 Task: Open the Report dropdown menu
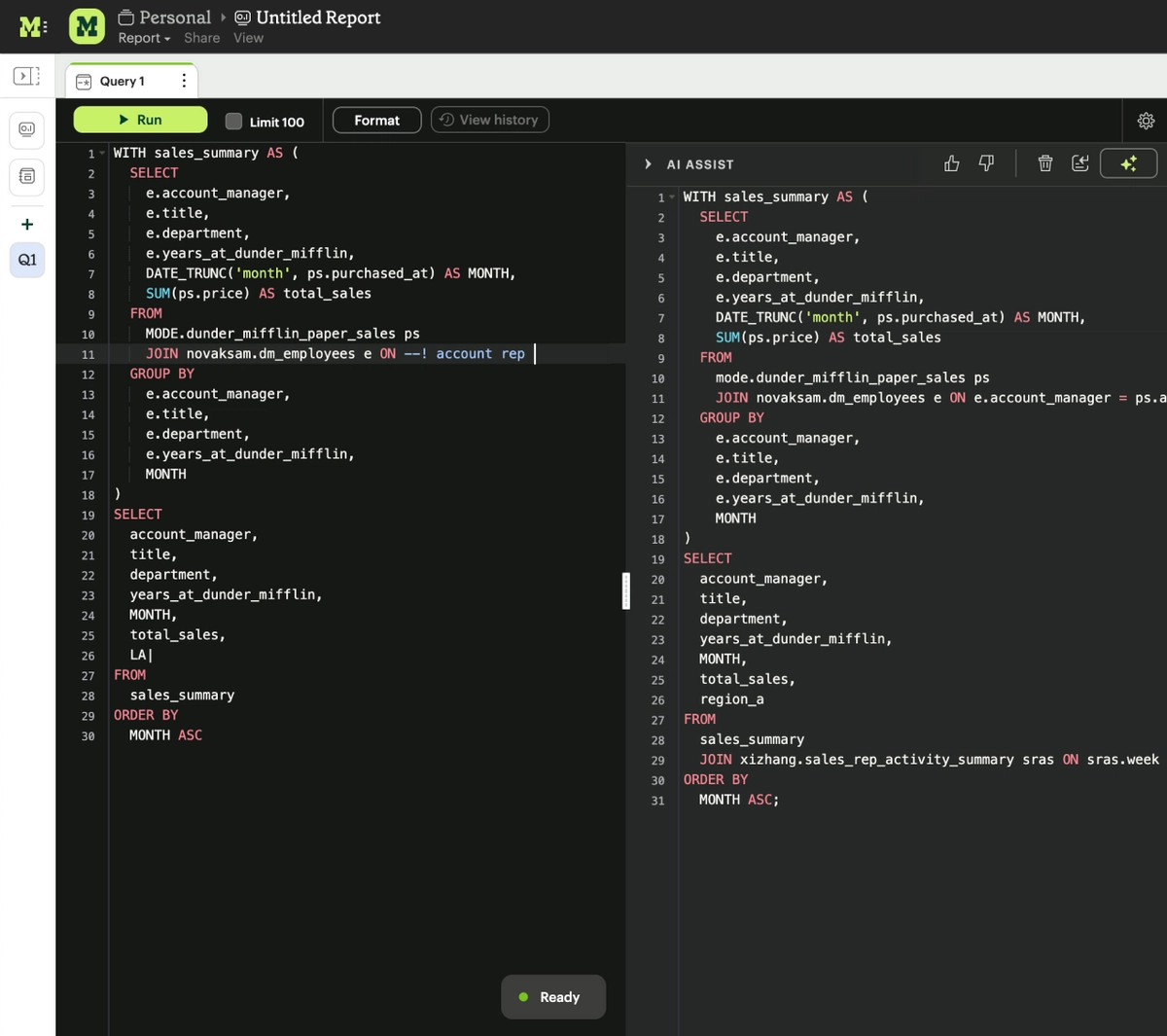(142, 38)
